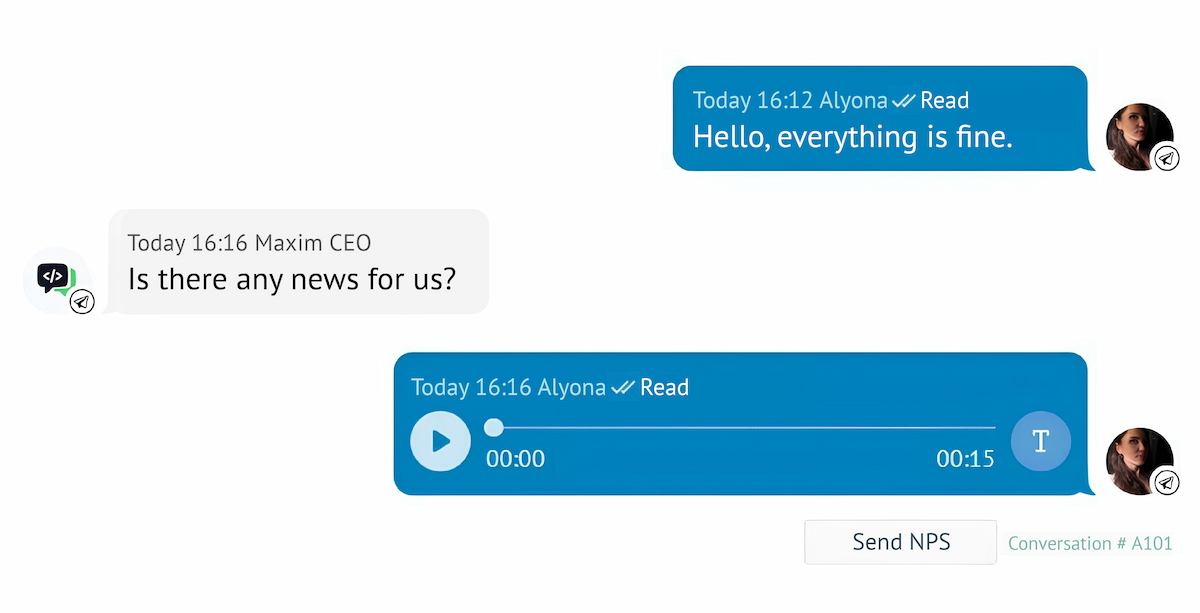Click the voice message seek handle

point(494,428)
